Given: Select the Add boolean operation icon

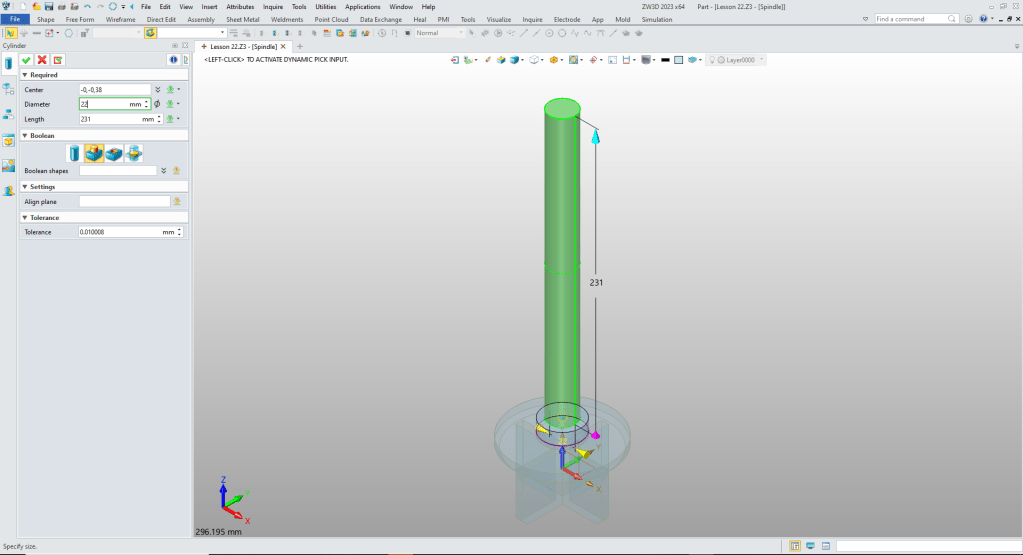Looking at the screenshot, I should pos(94,153).
